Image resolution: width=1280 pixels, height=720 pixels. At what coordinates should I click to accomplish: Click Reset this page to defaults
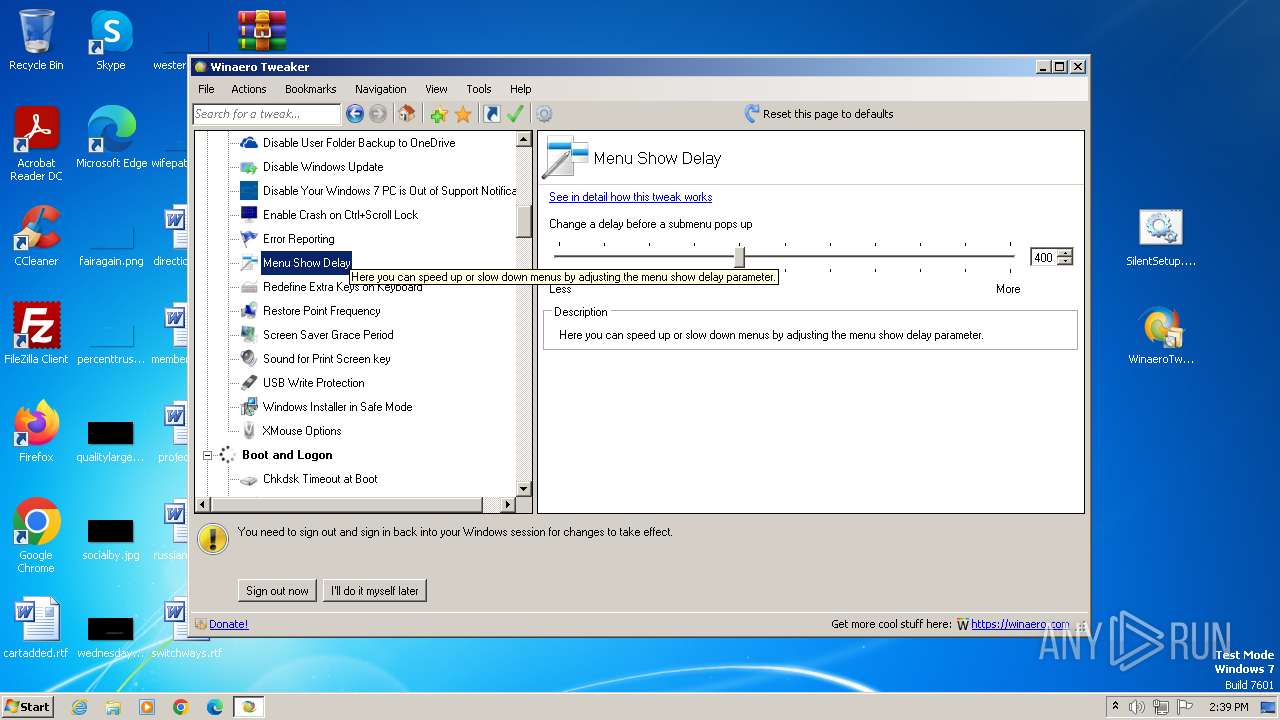click(819, 114)
